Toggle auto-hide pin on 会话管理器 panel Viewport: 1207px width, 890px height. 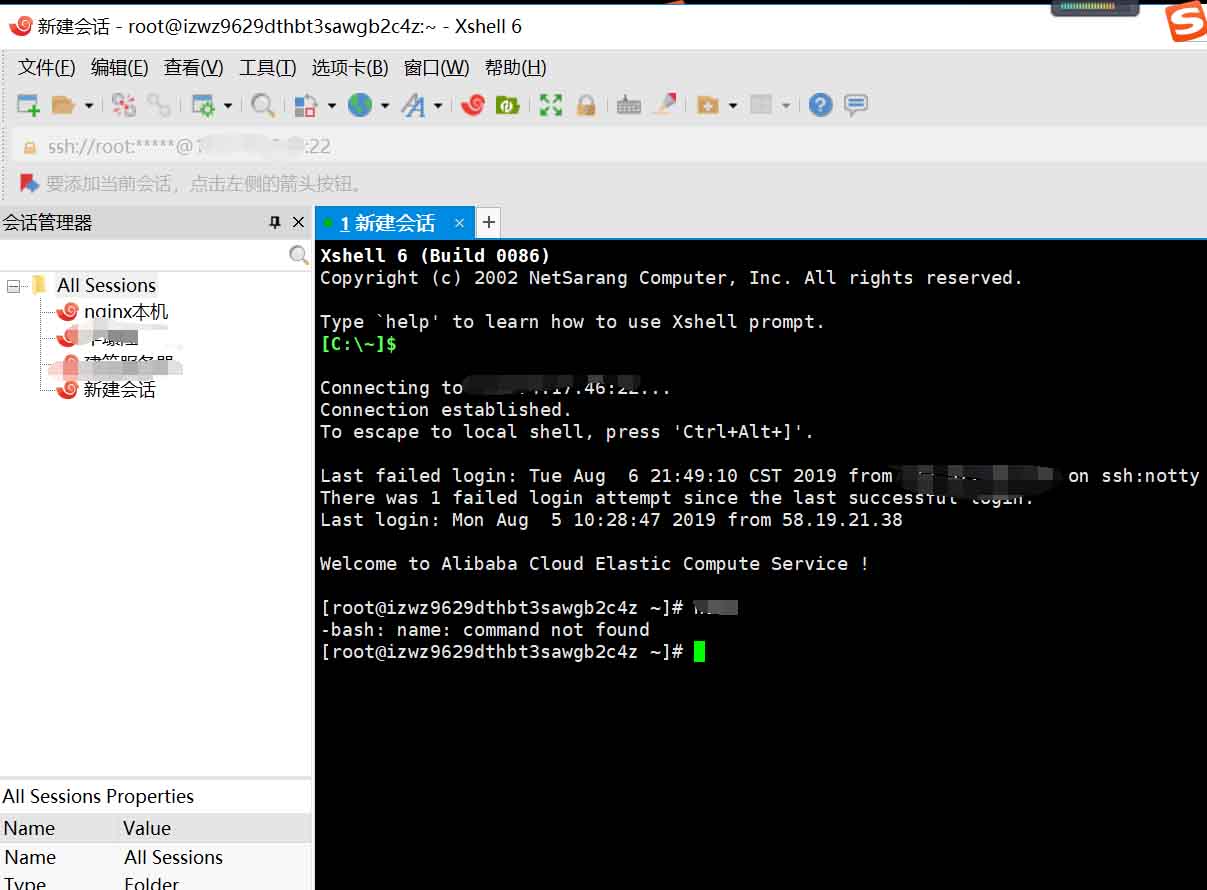tap(274, 222)
